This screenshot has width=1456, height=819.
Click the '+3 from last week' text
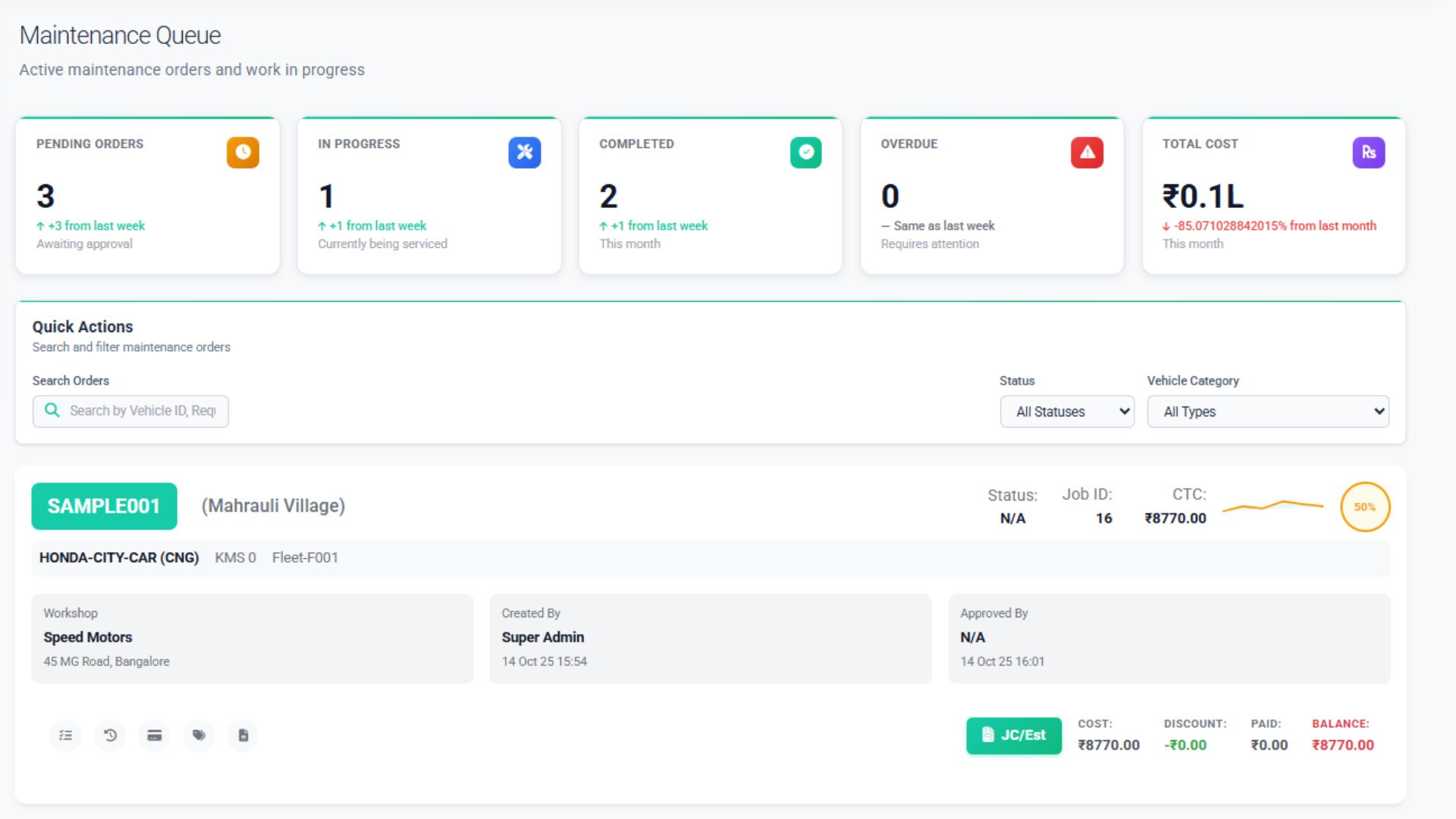(96, 226)
